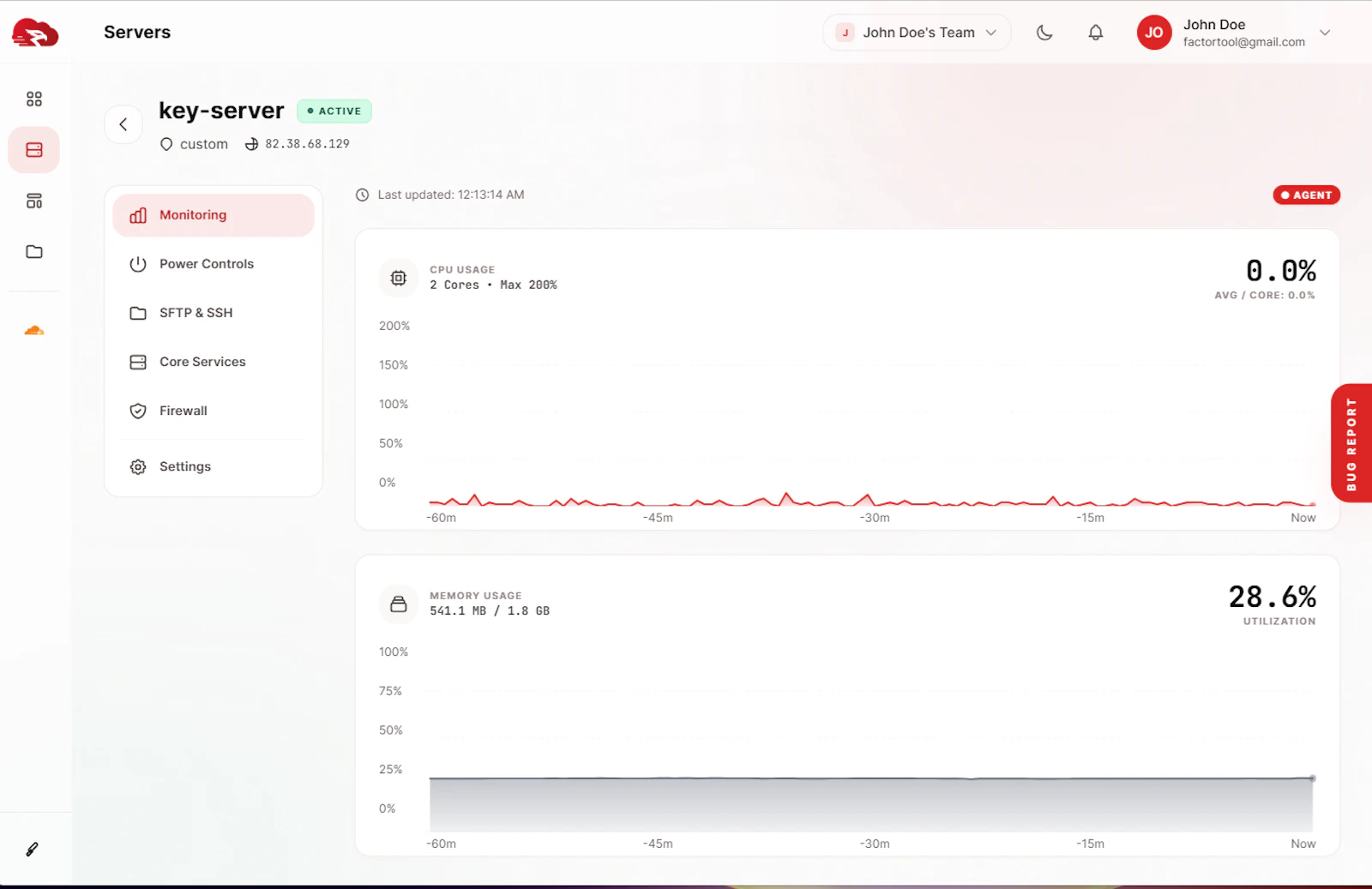The height and width of the screenshot is (889, 1372).
Task: Open SFTP & SSH section
Action: (x=214, y=313)
